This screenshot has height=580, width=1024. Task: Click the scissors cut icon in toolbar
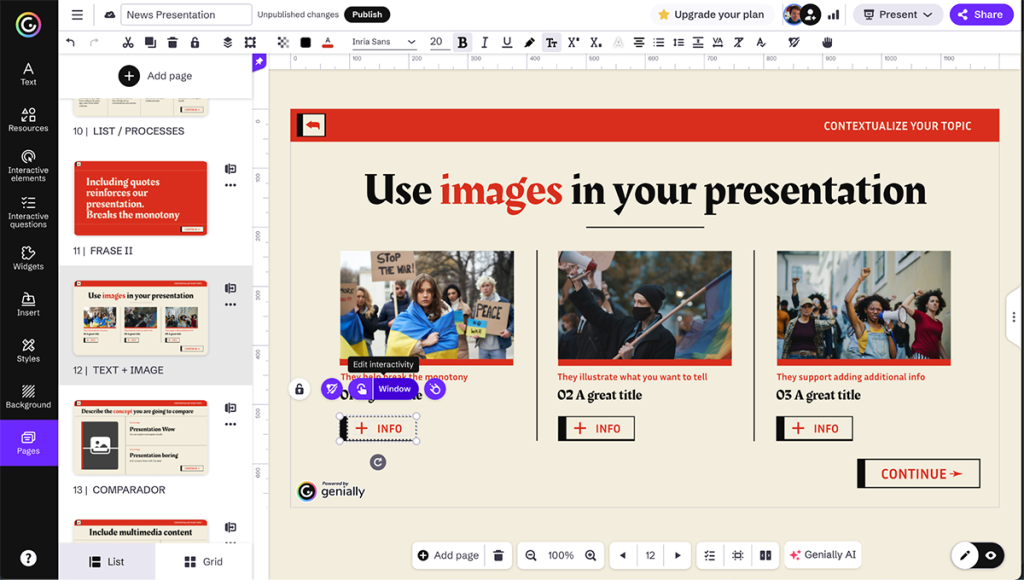pos(127,42)
